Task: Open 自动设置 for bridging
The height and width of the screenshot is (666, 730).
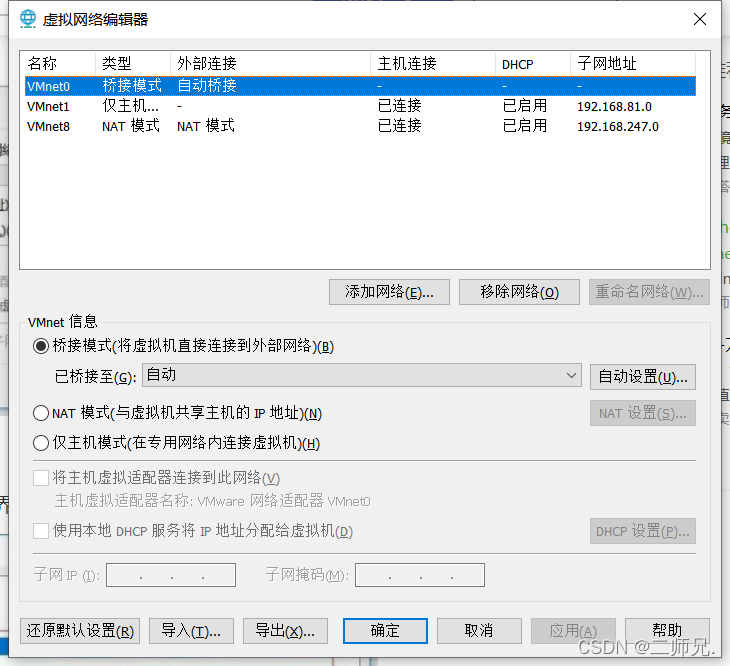Action: click(x=643, y=377)
